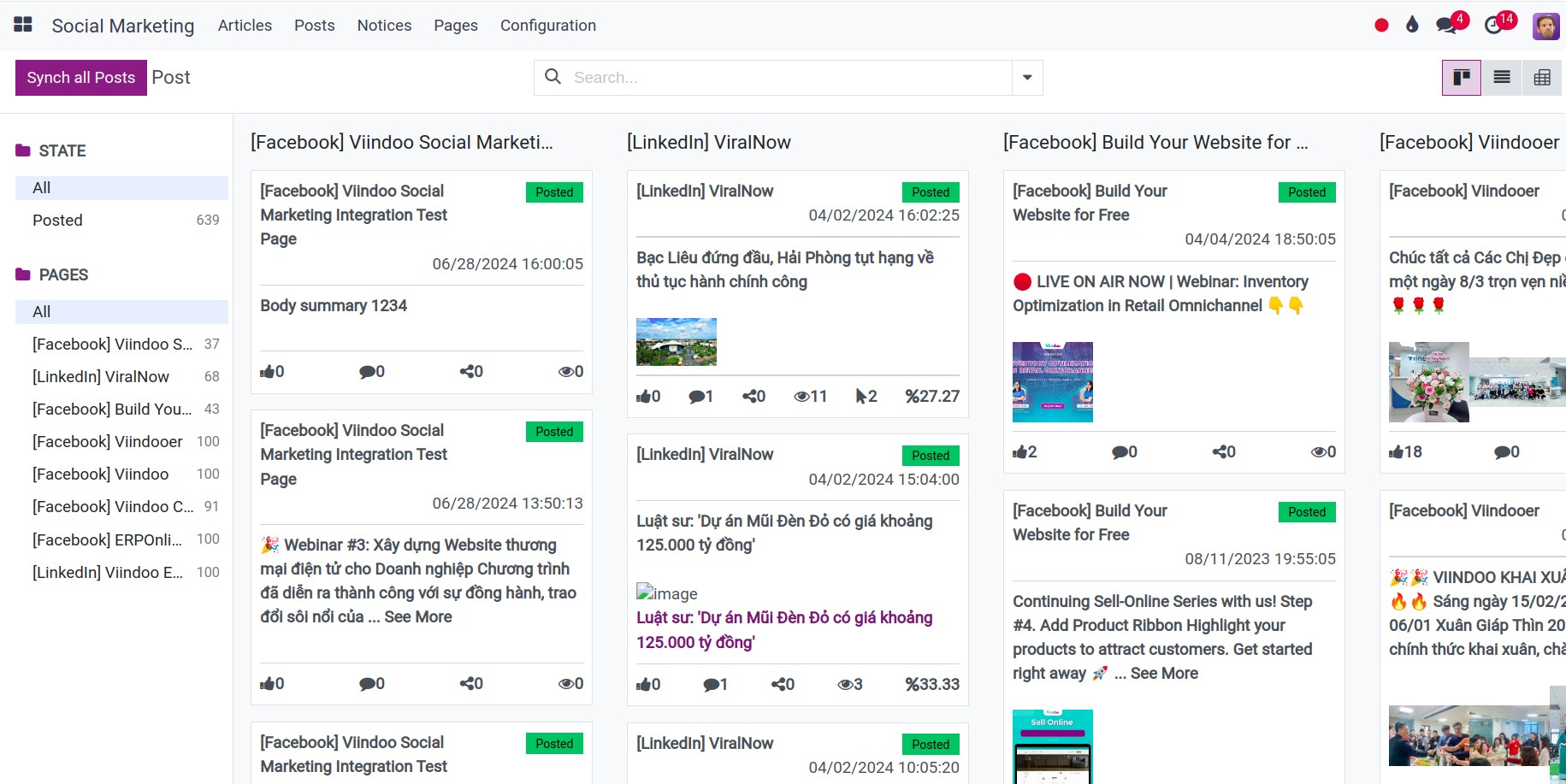
Task: Click the percent 27.27 engagement icon
Action: point(911,396)
